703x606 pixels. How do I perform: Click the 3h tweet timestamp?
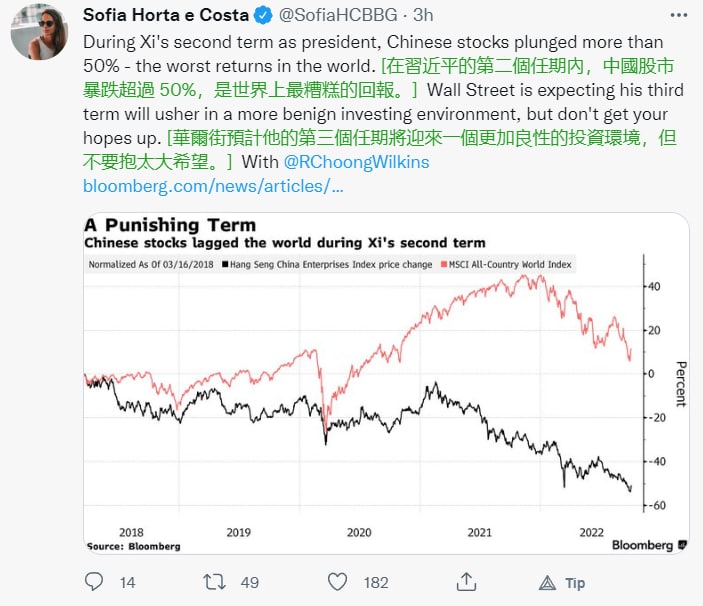tap(422, 15)
